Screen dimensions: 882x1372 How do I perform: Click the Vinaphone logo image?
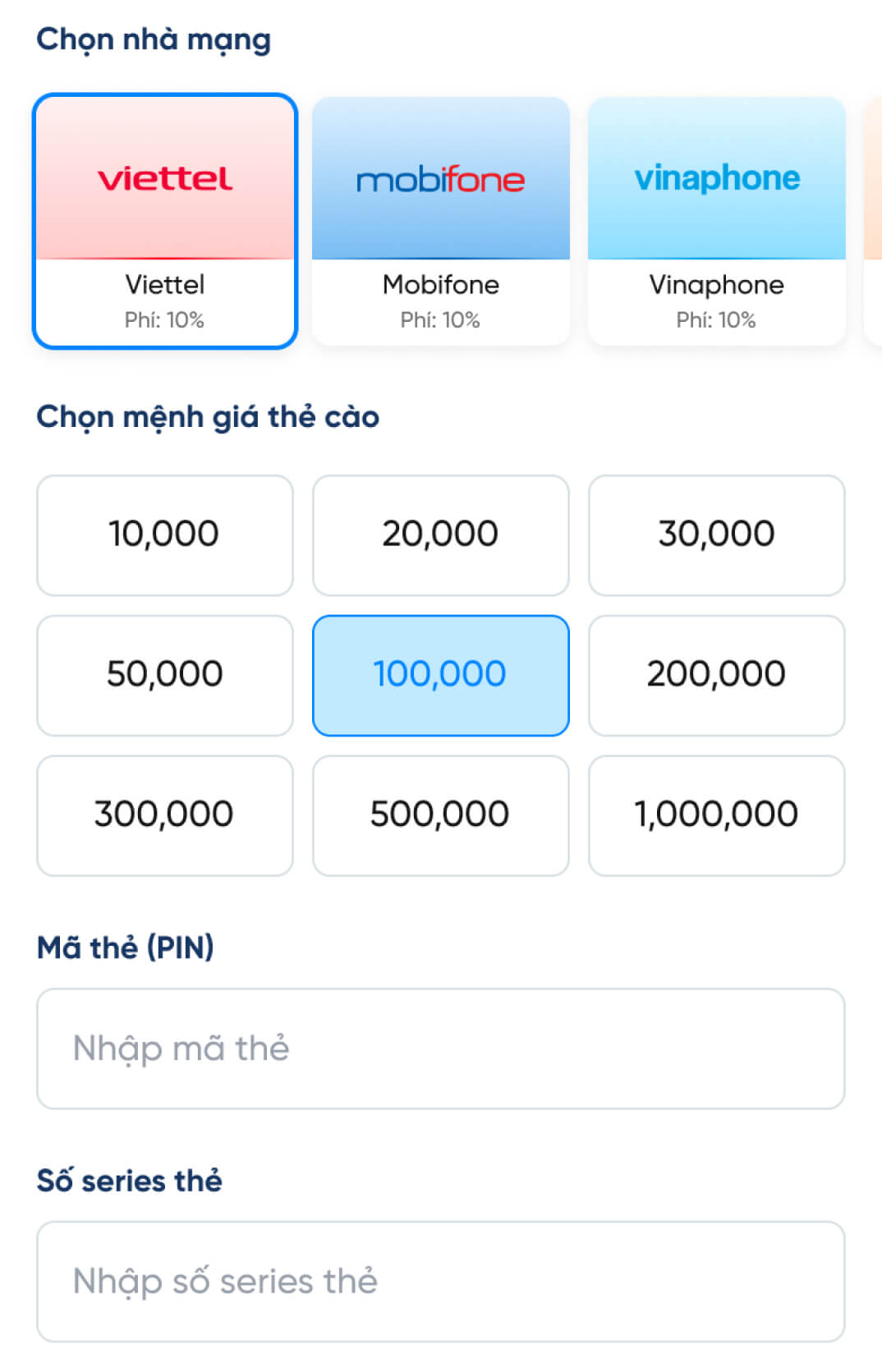[716, 178]
